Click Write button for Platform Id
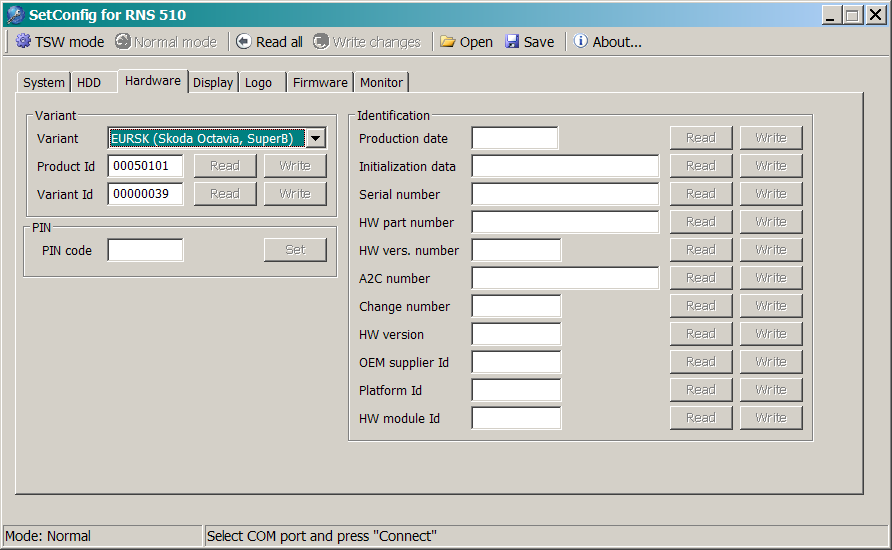The image size is (892, 550). pos(771,390)
